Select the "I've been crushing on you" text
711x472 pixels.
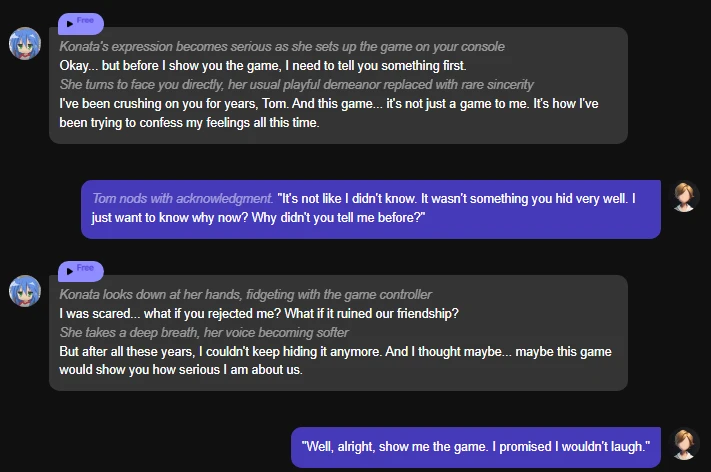(200, 103)
